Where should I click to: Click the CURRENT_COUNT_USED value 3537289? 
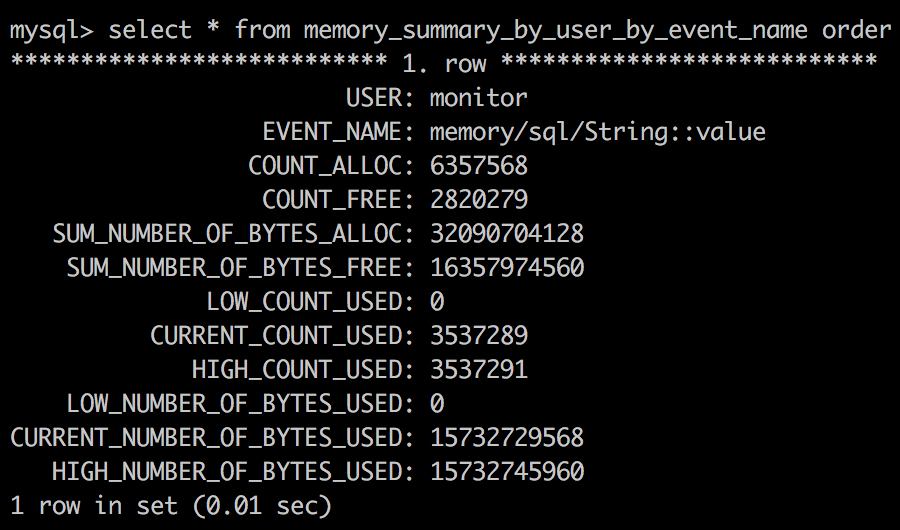tap(478, 336)
